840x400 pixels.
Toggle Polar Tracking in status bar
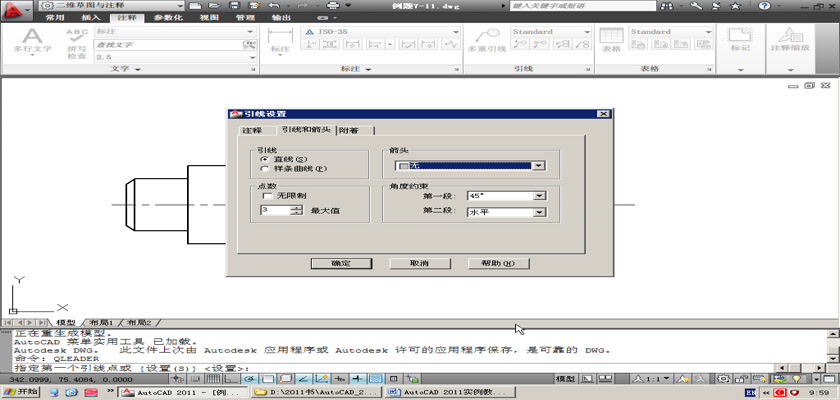[x=250, y=379]
